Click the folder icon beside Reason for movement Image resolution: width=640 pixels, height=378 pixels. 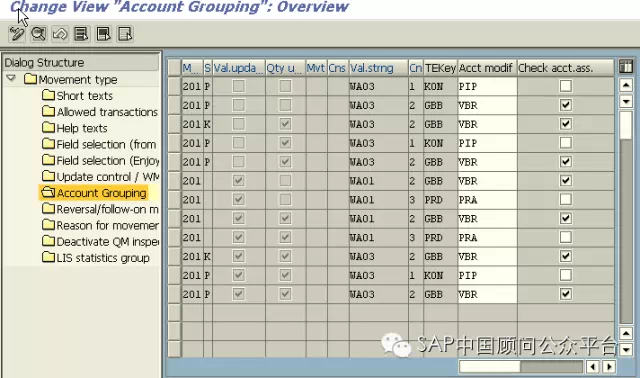49,225
